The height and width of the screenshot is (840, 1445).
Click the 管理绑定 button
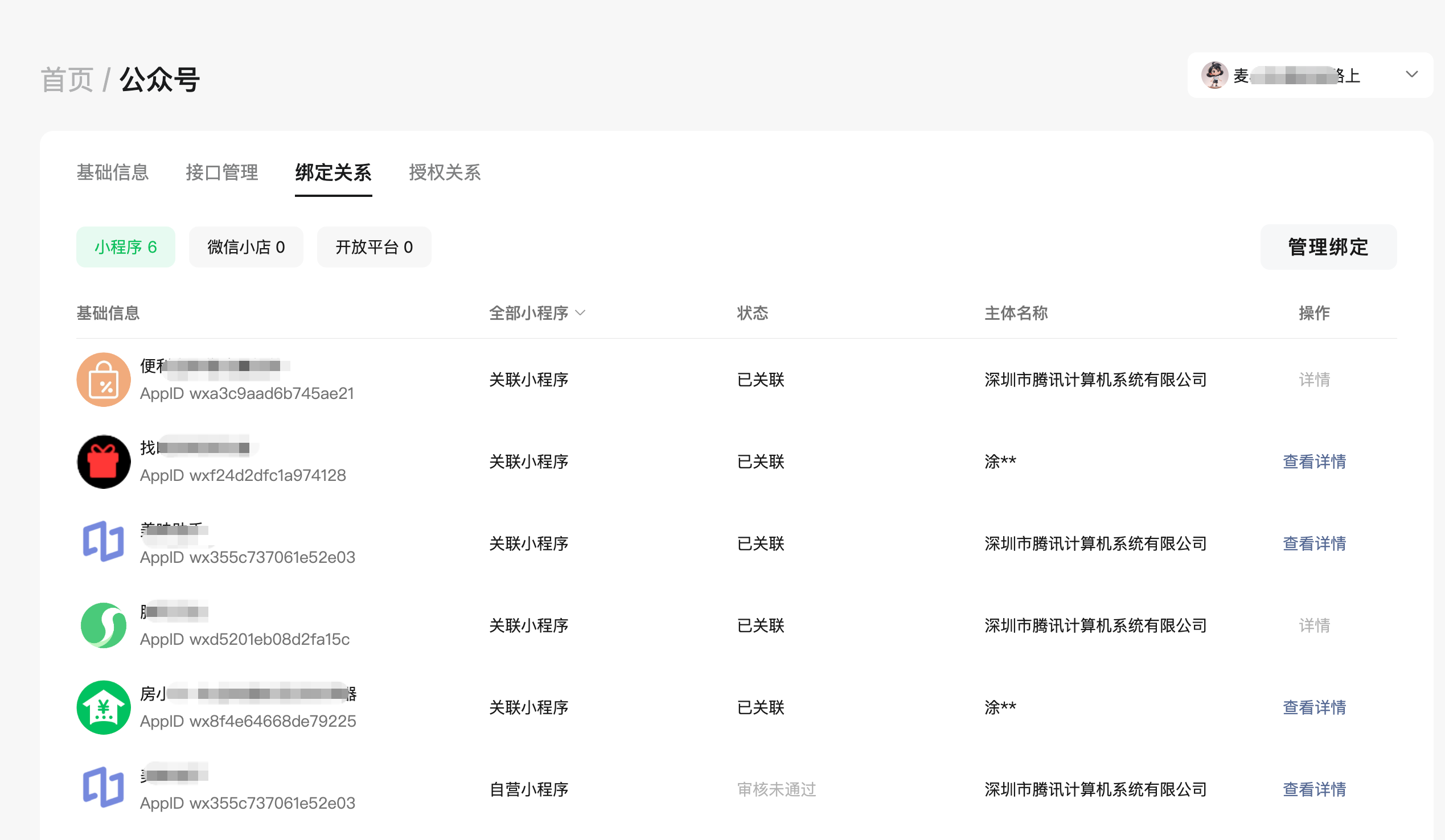tap(1328, 247)
